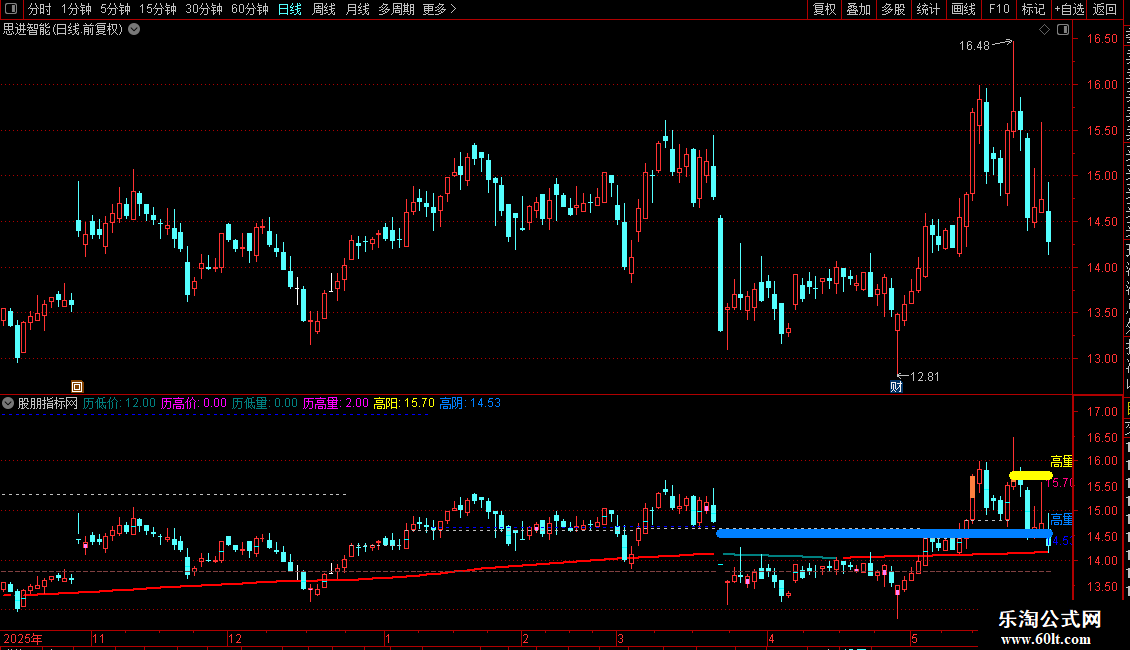Switch to 月线 monthly chart
Viewport: 1130px width, 650px height.
357,9
